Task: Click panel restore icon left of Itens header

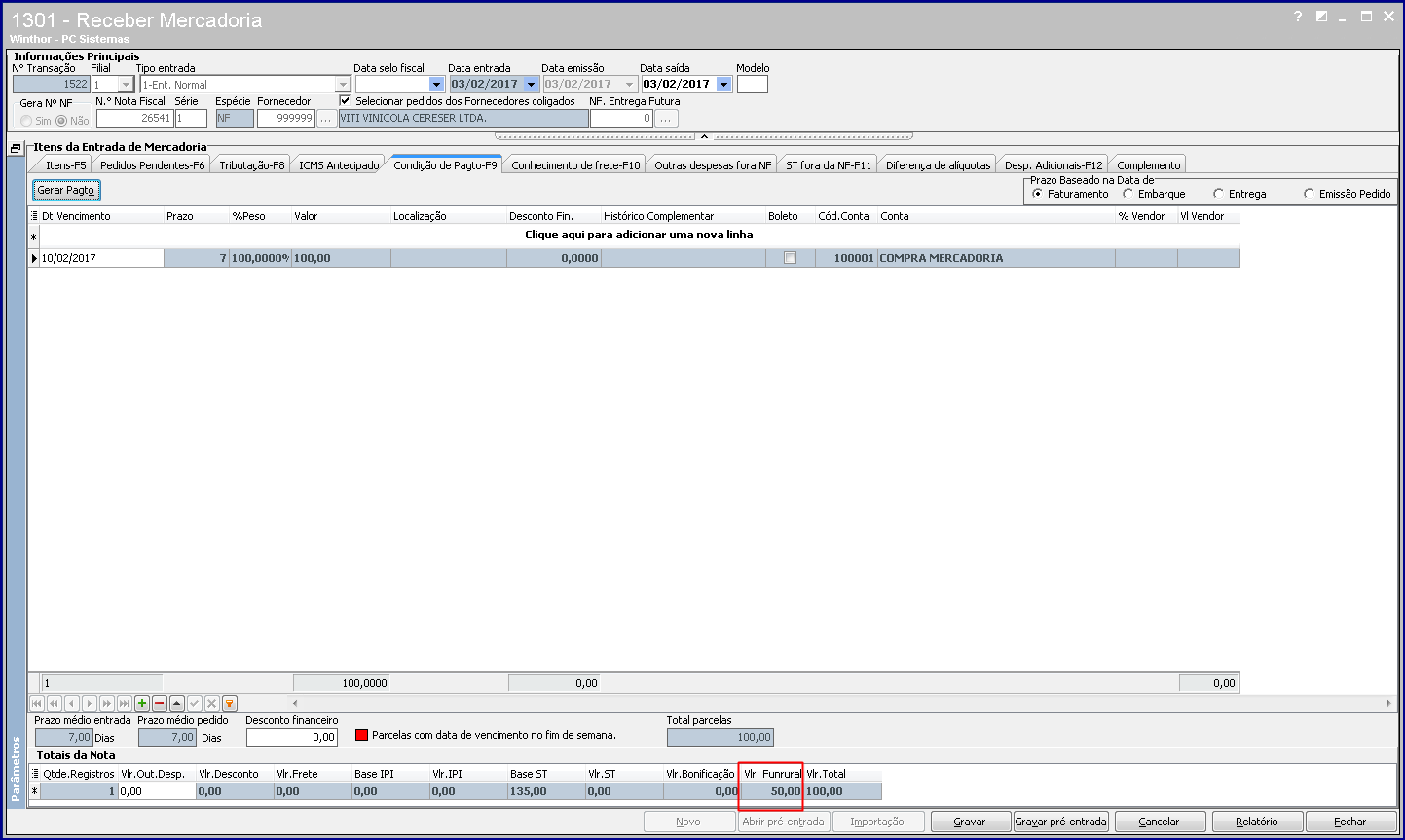Action: (x=16, y=148)
